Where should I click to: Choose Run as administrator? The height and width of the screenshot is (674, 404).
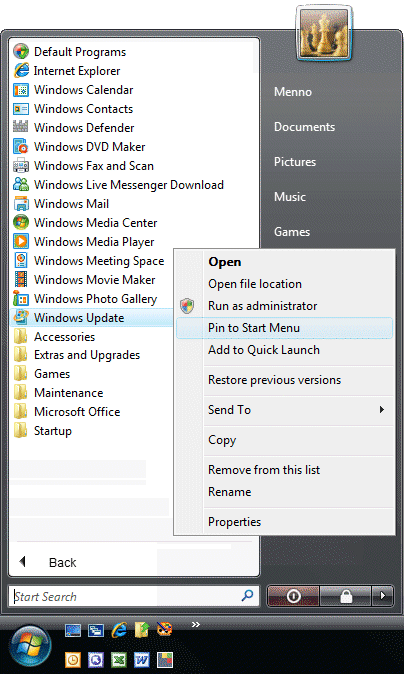[x=284, y=306]
